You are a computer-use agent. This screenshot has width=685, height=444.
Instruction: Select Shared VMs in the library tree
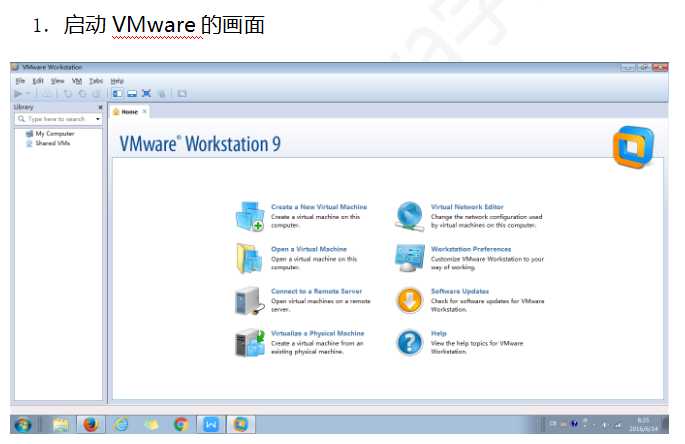52,143
